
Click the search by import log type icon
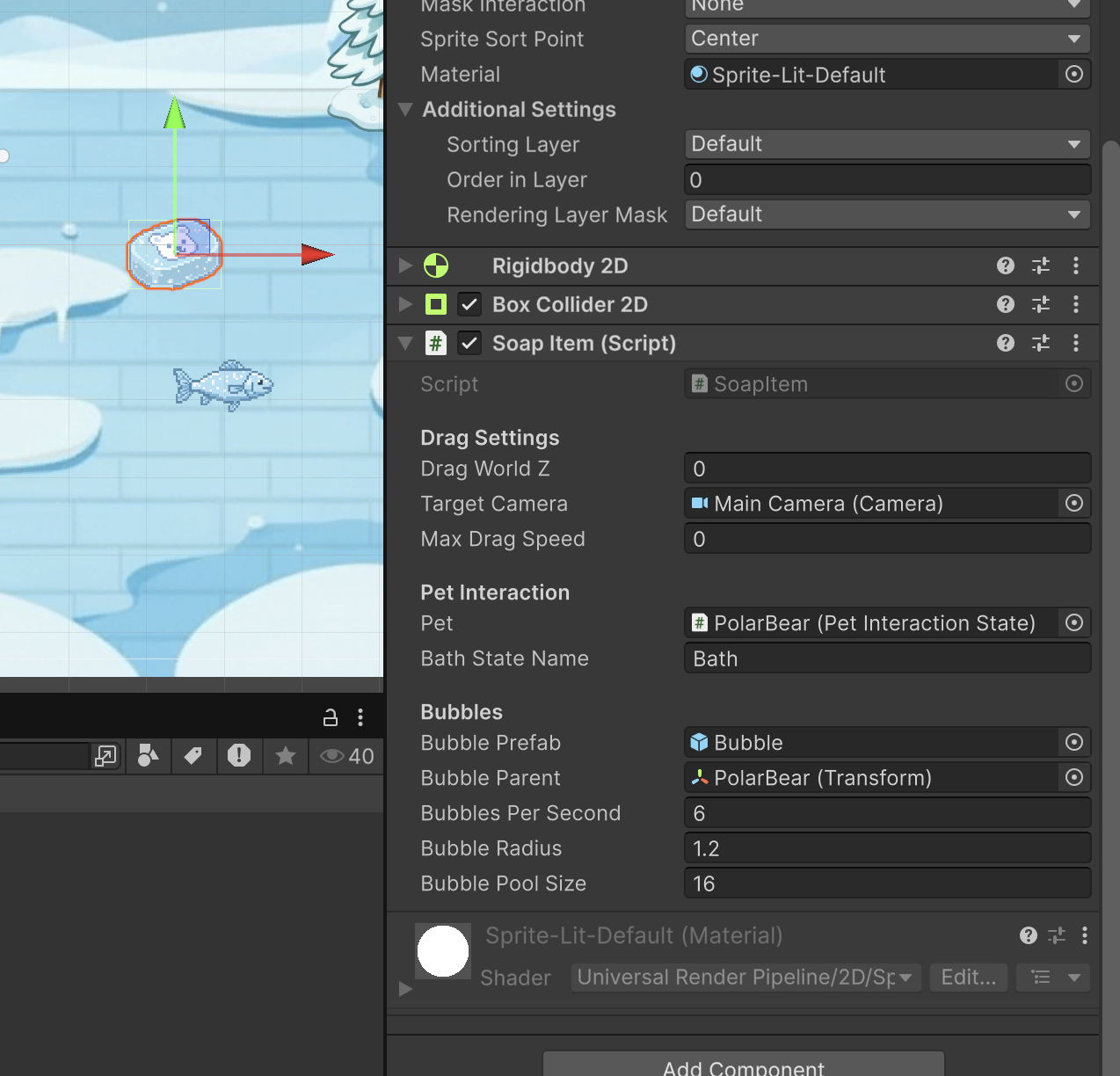(x=239, y=755)
